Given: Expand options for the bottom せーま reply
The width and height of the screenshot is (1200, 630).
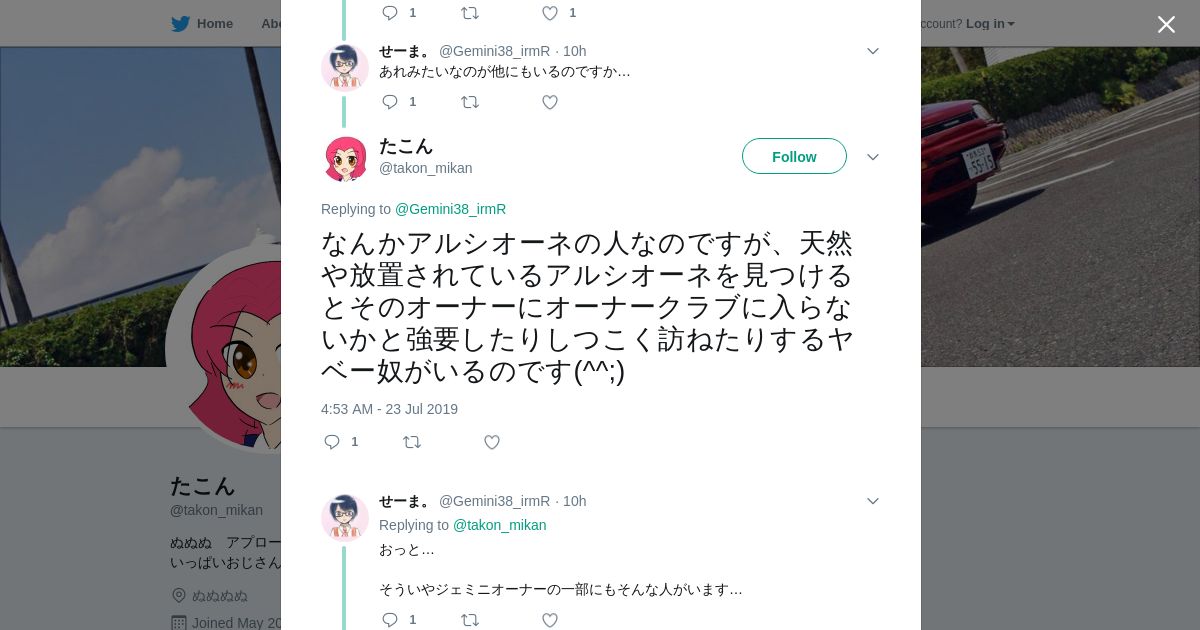Looking at the screenshot, I should coord(872,501).
